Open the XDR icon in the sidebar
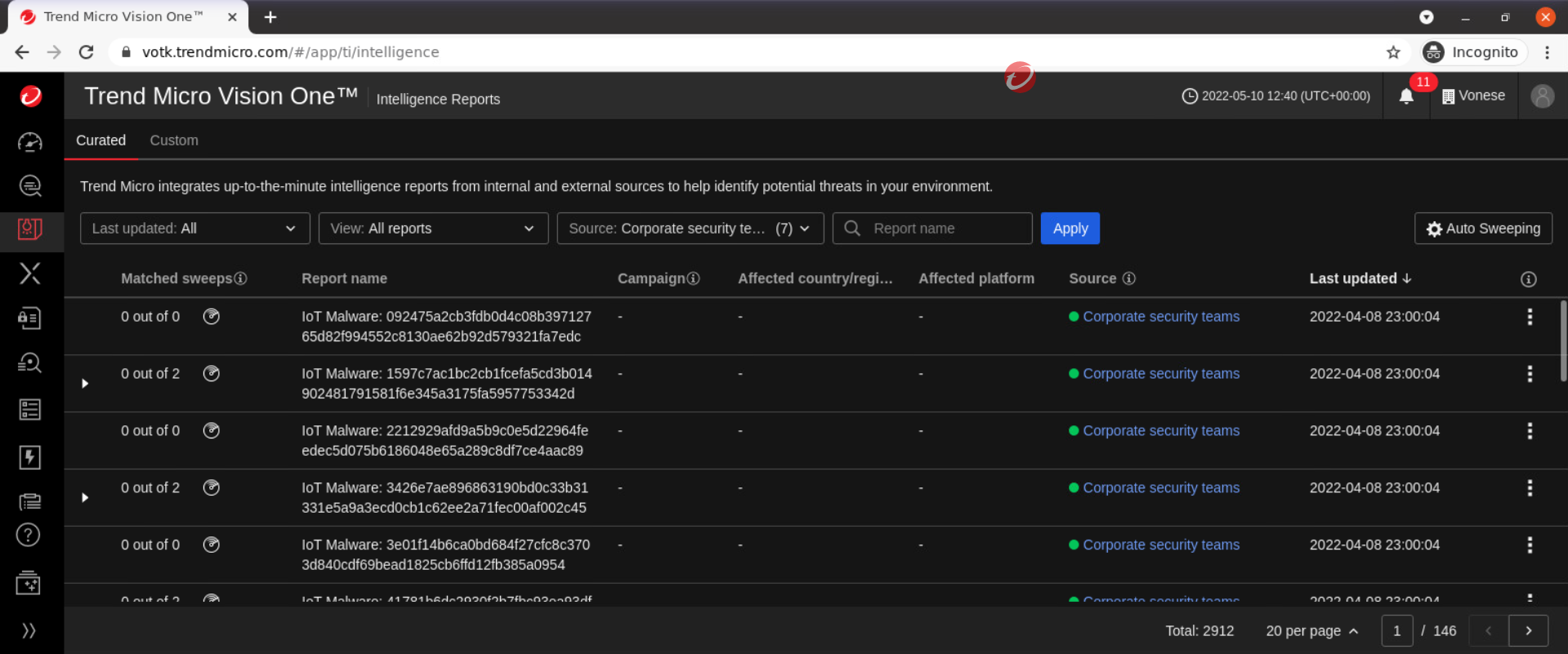The width and height of the screenshot is (1568, 654). 30,273
